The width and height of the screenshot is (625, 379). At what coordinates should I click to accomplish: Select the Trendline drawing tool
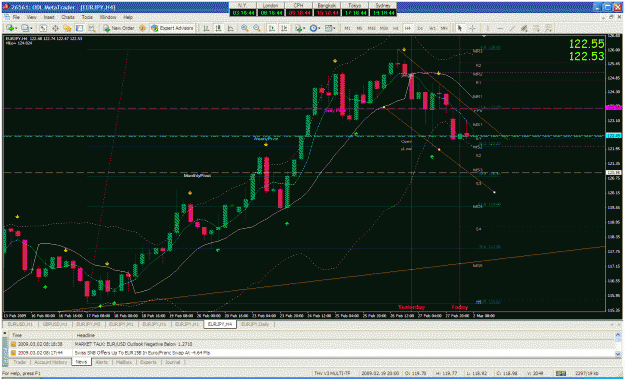(512, 28)
